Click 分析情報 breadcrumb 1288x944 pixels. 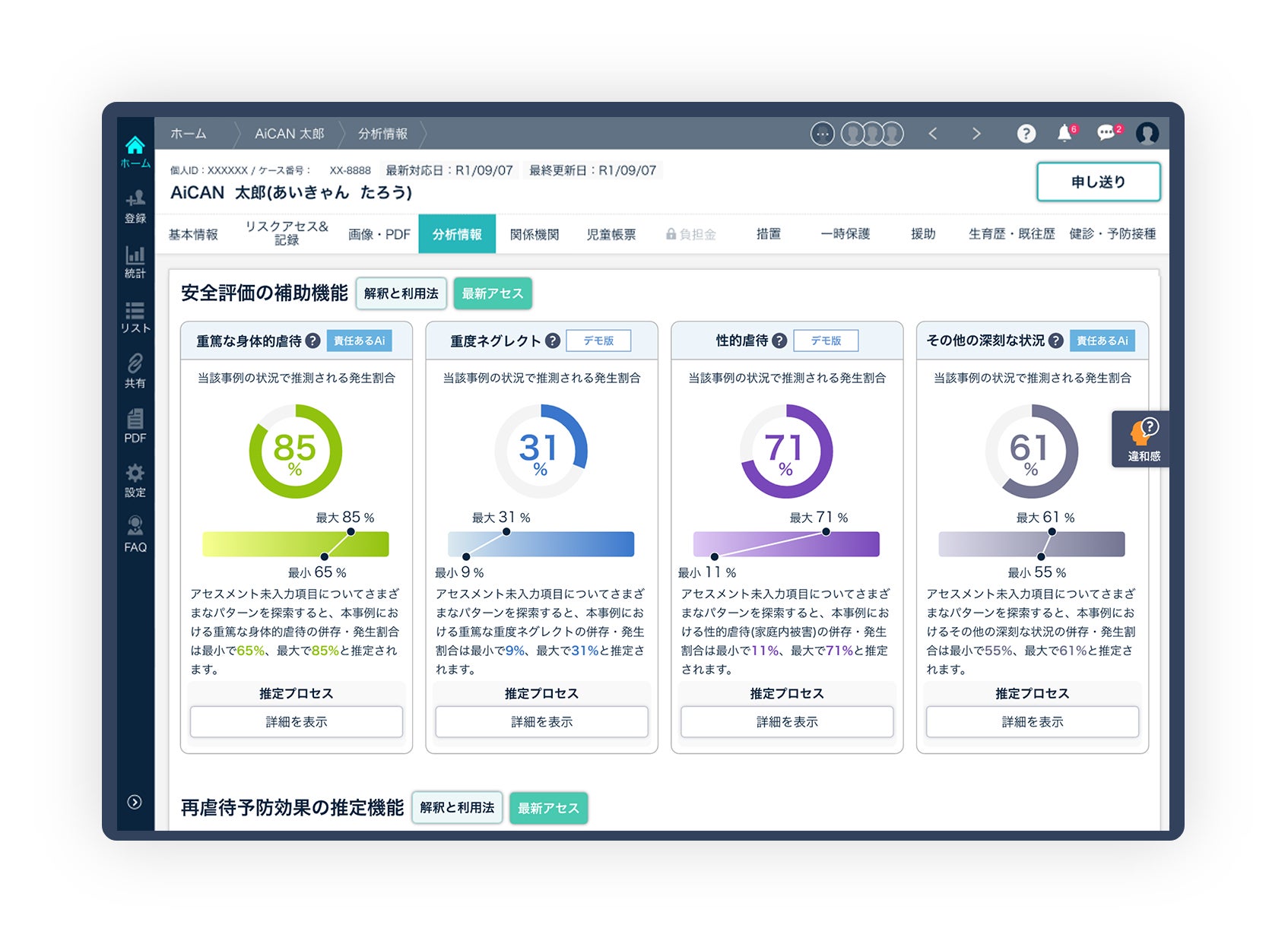click(x=382, y=134)
